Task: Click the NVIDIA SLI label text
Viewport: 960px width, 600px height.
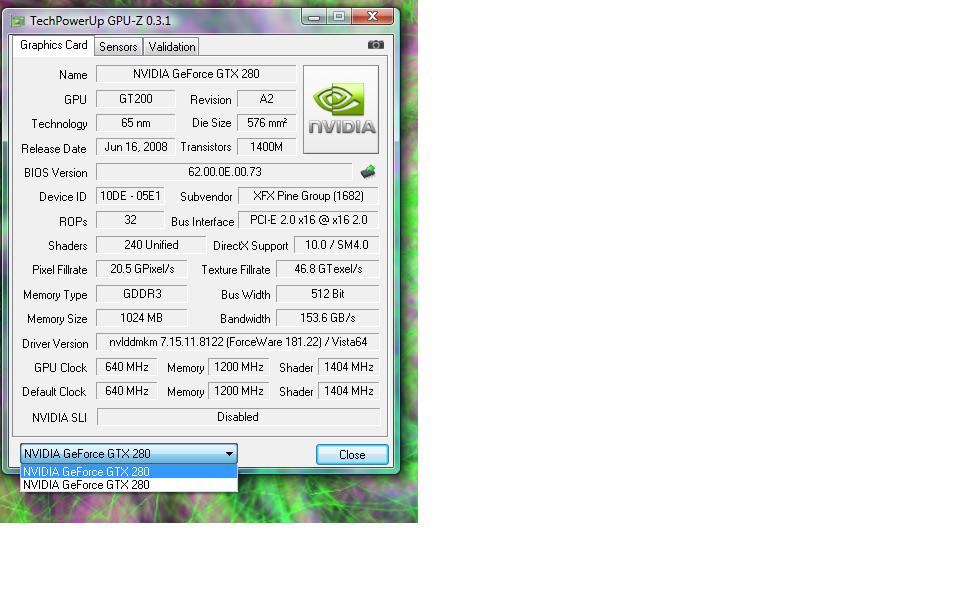Action: pyautogui.click(x=59, y=418)
